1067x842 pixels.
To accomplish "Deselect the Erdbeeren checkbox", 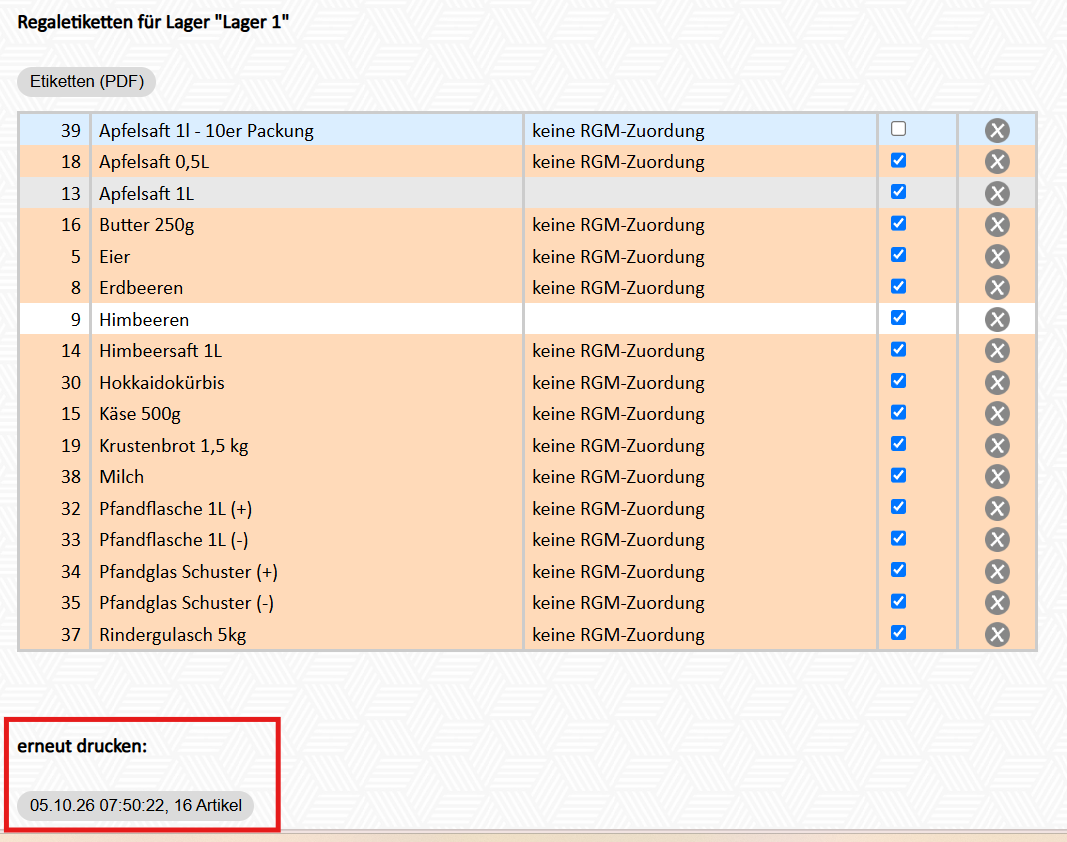I will click(898, 287).
